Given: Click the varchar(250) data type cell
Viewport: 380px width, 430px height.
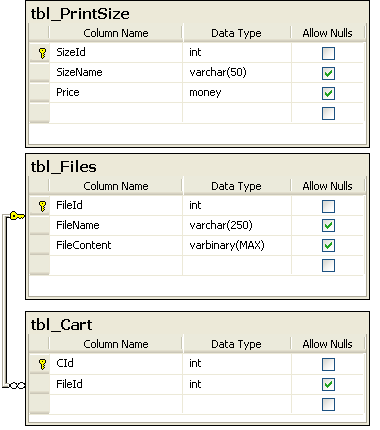Looking at the screenshot, I should click(x=237, y=225).
